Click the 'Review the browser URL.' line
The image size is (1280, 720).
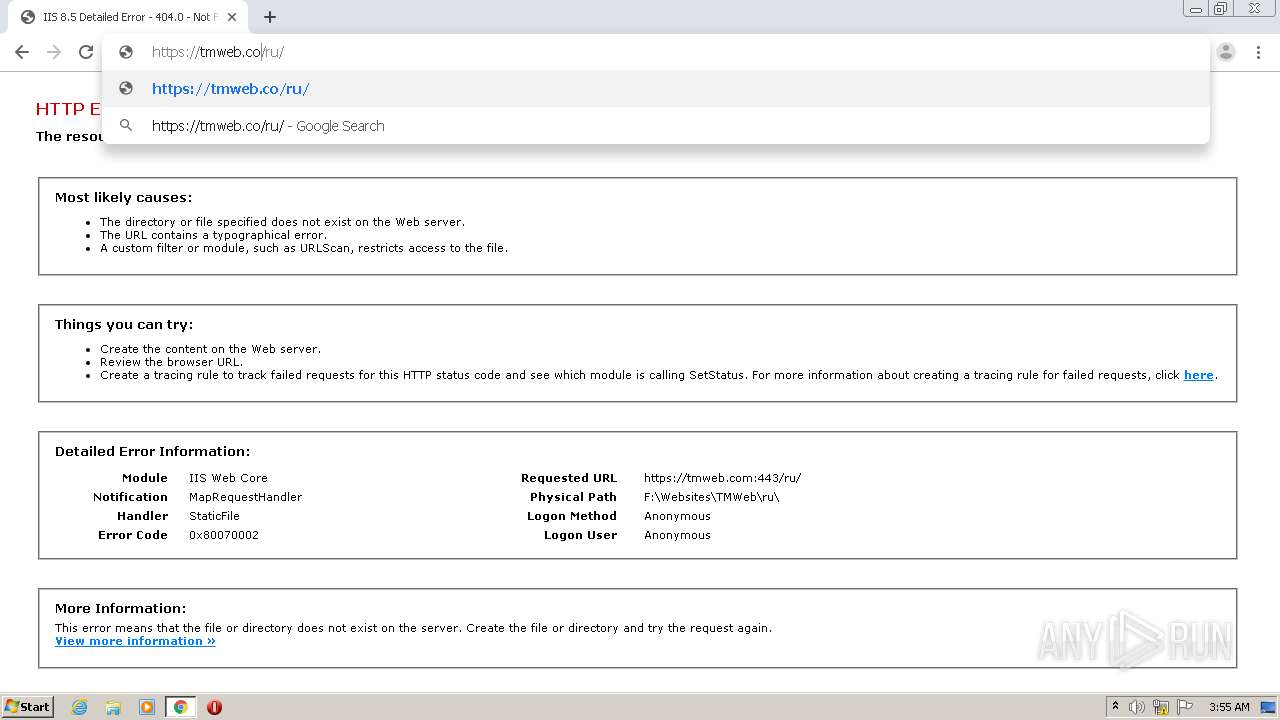click(171, 362)
